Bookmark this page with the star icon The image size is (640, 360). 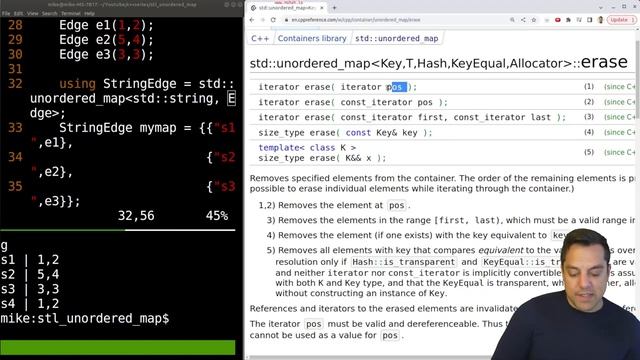coord(533,20)
